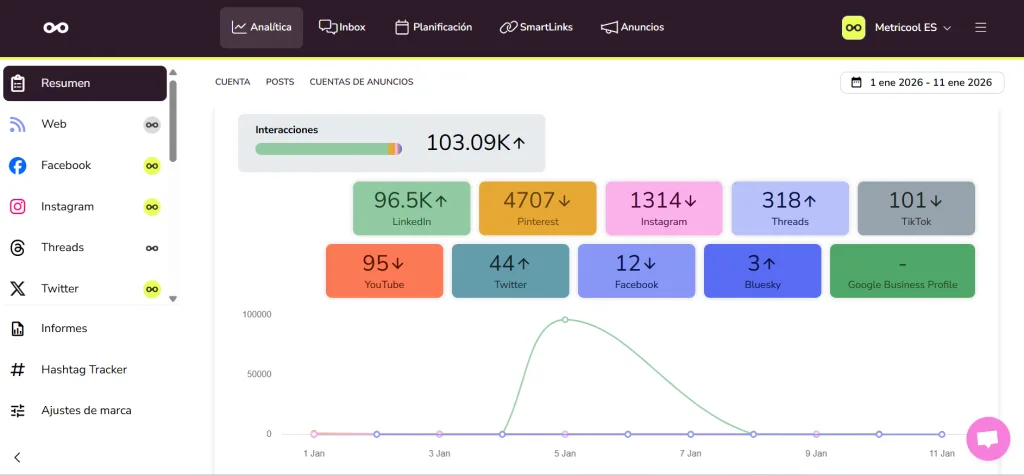
Task: Toggle the Pinterest interactions card
Action: click(x=537, y=208)
